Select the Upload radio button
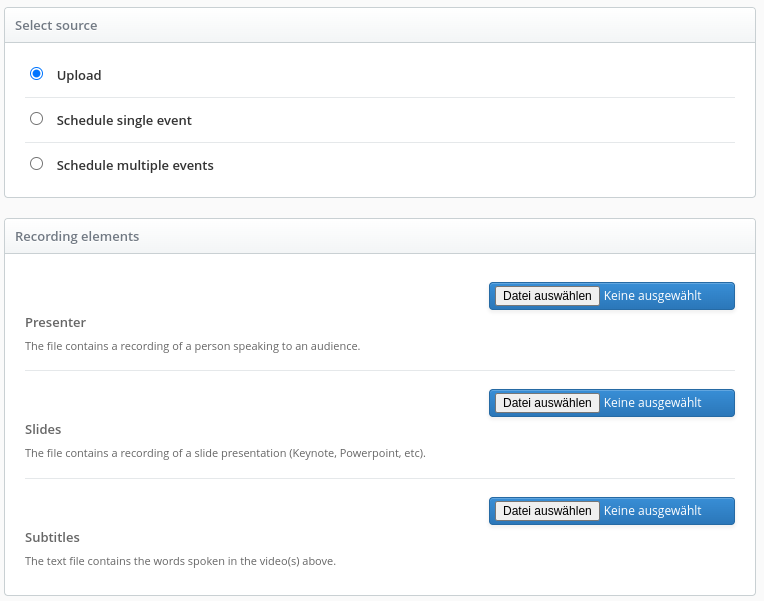The height and width of the screenshot is (601, 764). pos(37,74)
